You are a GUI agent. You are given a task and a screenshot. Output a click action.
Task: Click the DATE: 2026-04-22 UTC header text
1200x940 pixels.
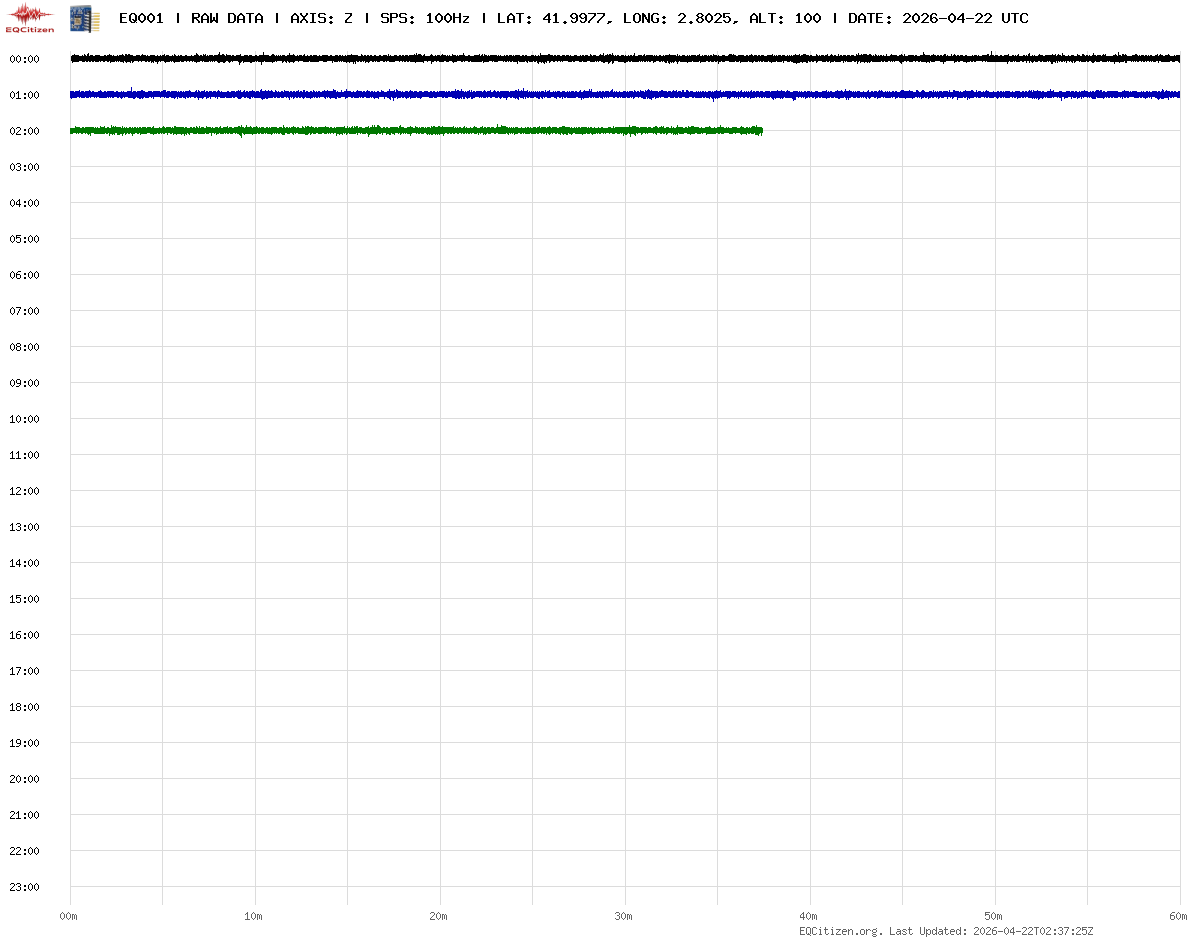[x=938, y=18]
